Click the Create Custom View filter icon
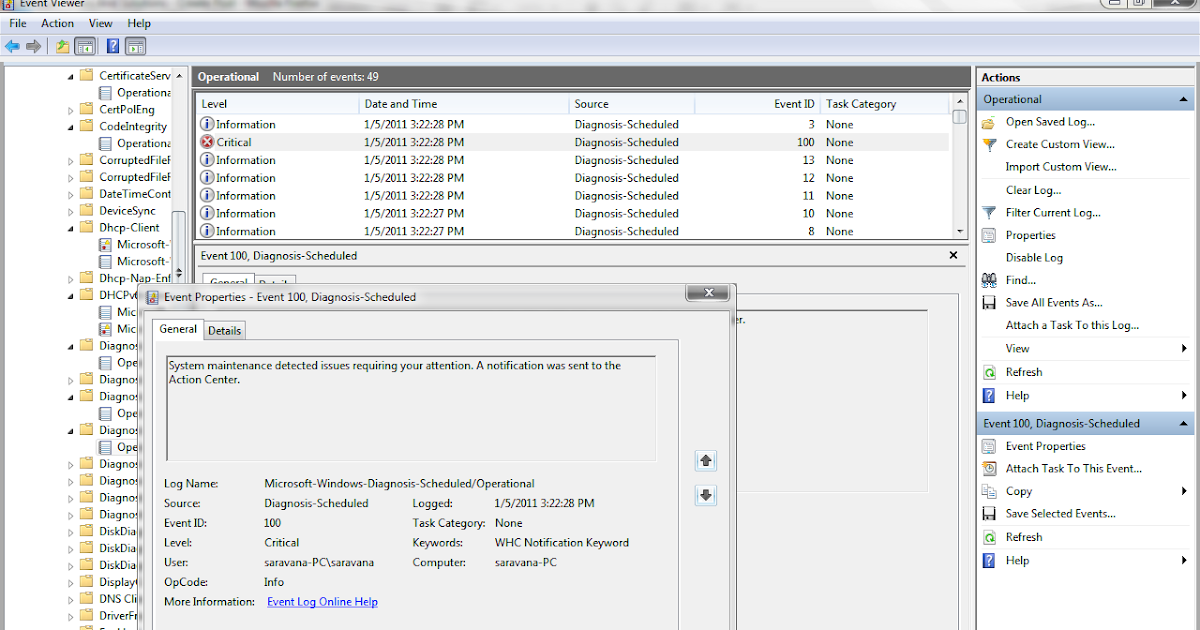The width and height of the screenshot is (1200, 630). point(990,143)
